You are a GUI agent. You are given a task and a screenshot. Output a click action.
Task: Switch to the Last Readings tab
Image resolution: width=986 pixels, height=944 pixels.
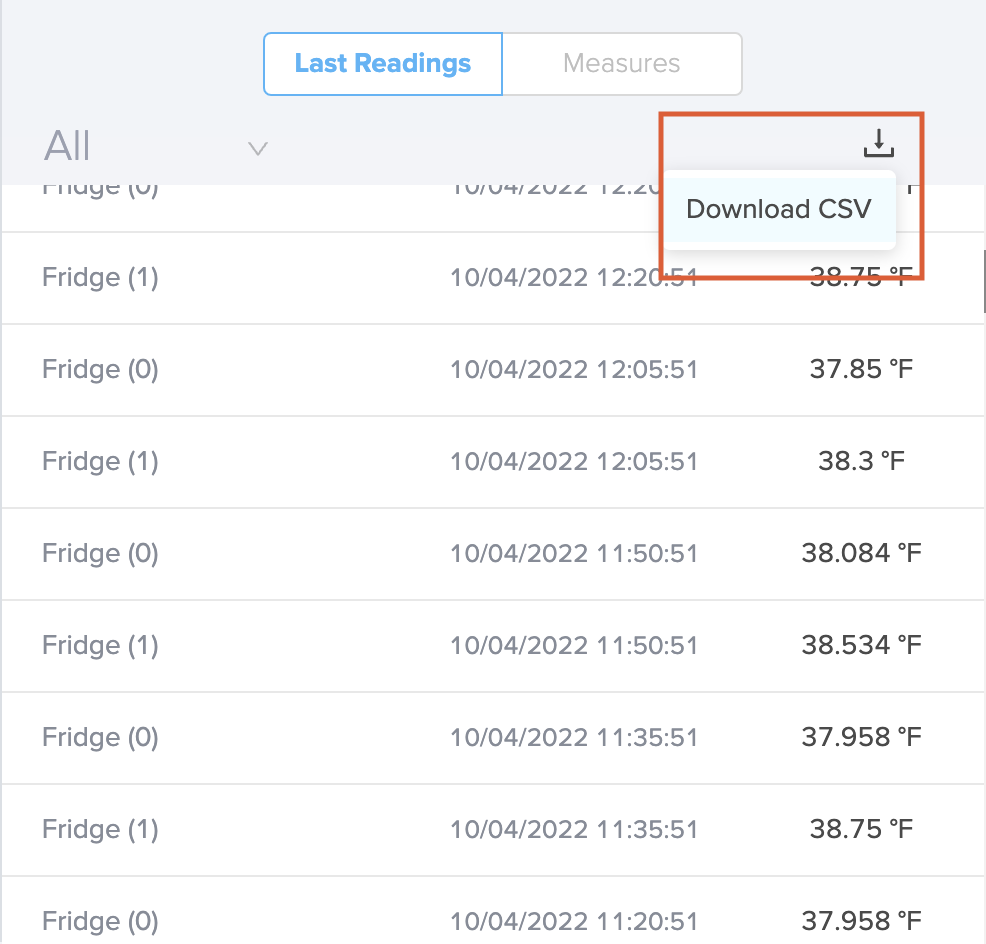[383, 64]
